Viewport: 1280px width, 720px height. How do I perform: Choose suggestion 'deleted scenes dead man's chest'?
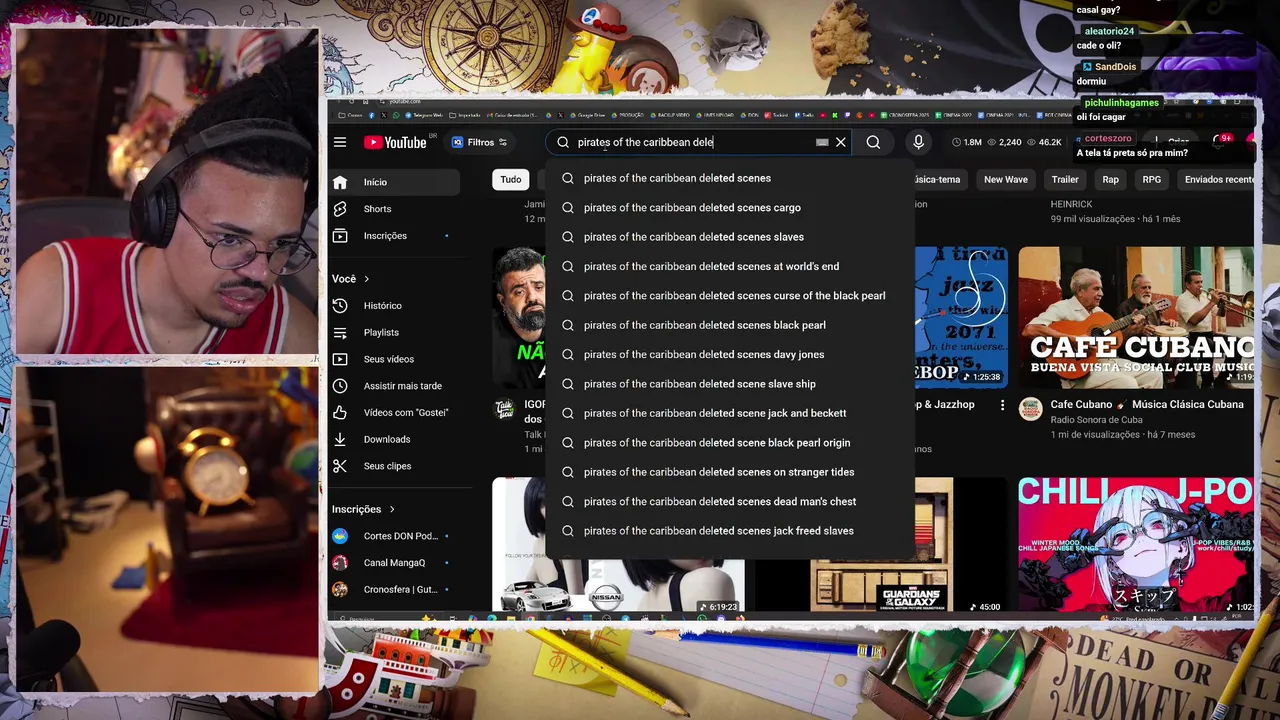click(730, 501)
